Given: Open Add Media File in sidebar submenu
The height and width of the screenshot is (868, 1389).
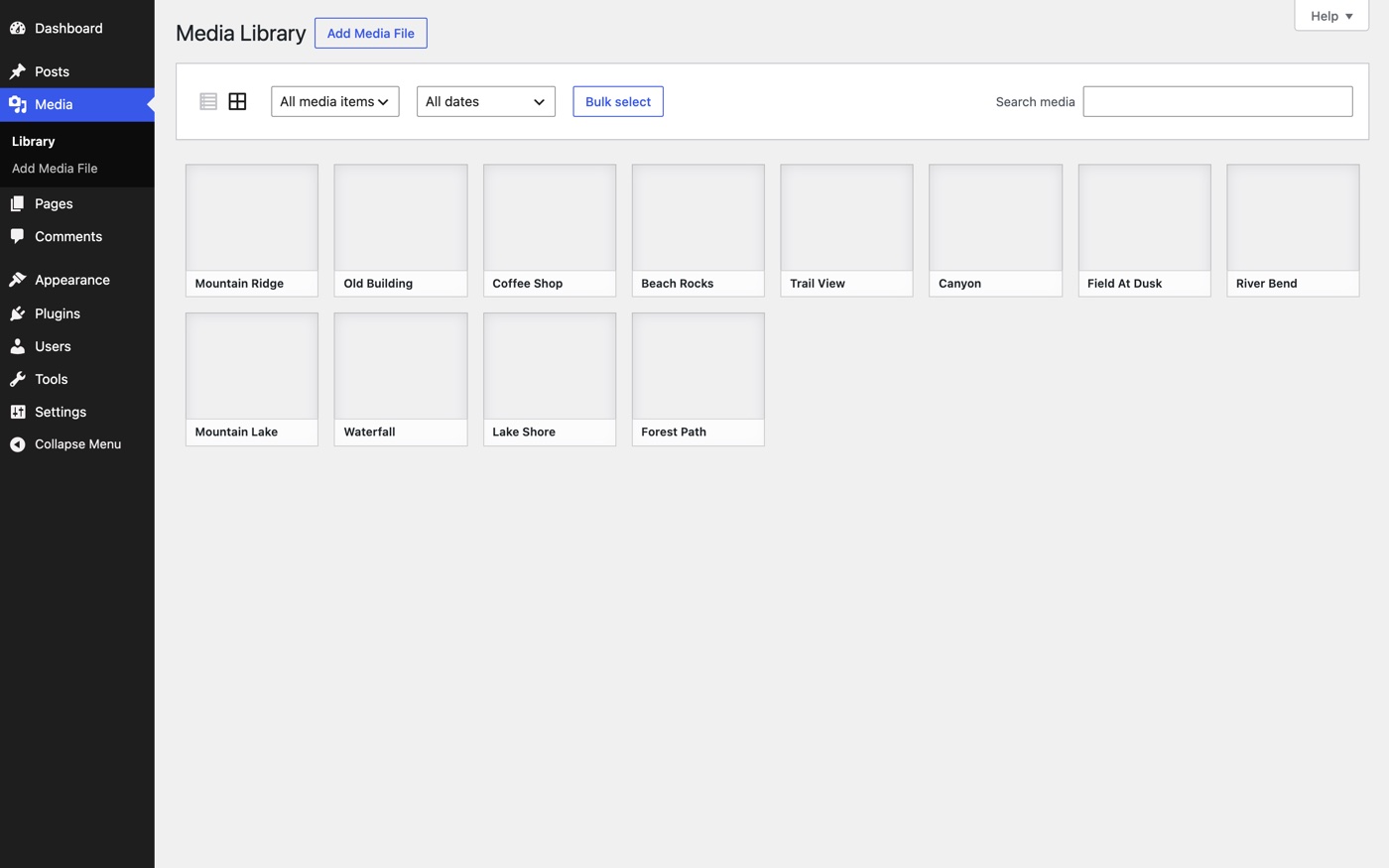Looking at the screenshot, I should click(x=55, y=169).
